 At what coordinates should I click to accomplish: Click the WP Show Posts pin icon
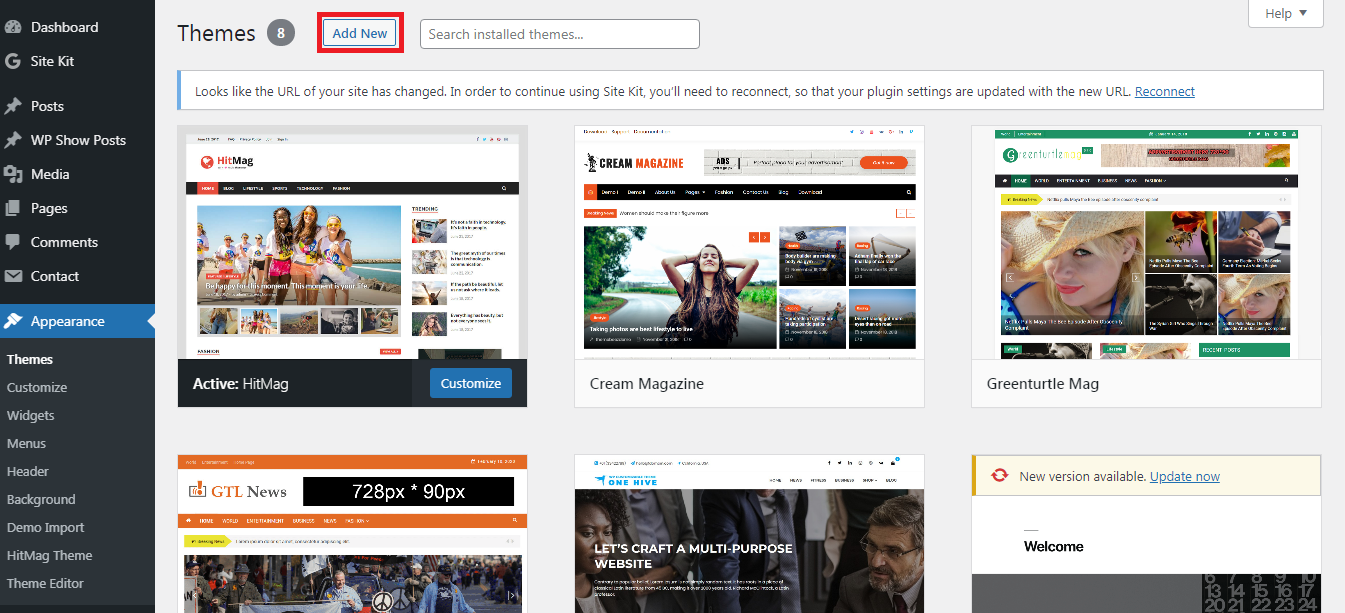pos(13,140)
